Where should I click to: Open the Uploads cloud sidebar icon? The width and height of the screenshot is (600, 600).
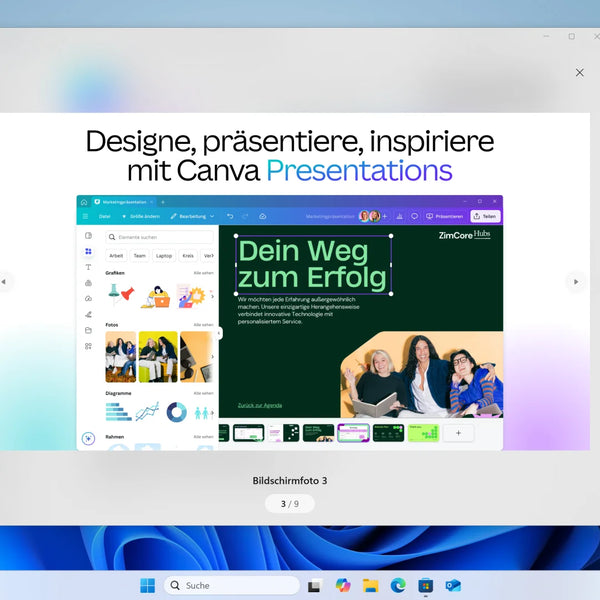[x=88, y=299]
